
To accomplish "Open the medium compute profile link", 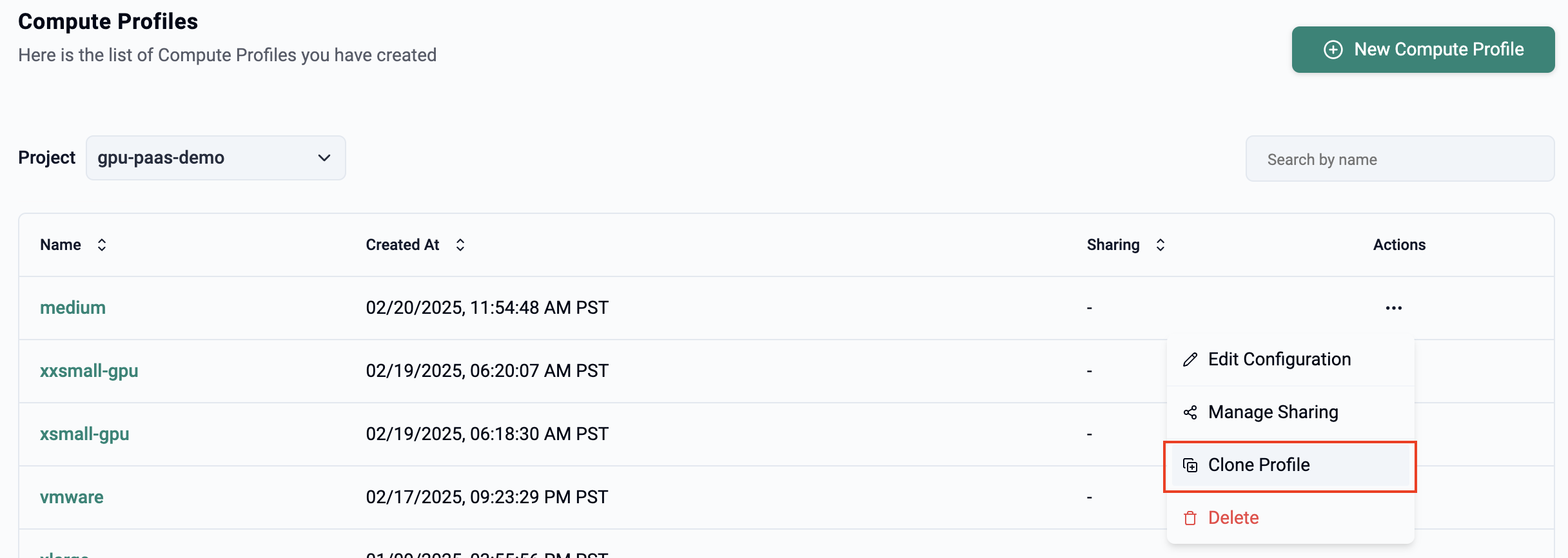I will 73,308.
